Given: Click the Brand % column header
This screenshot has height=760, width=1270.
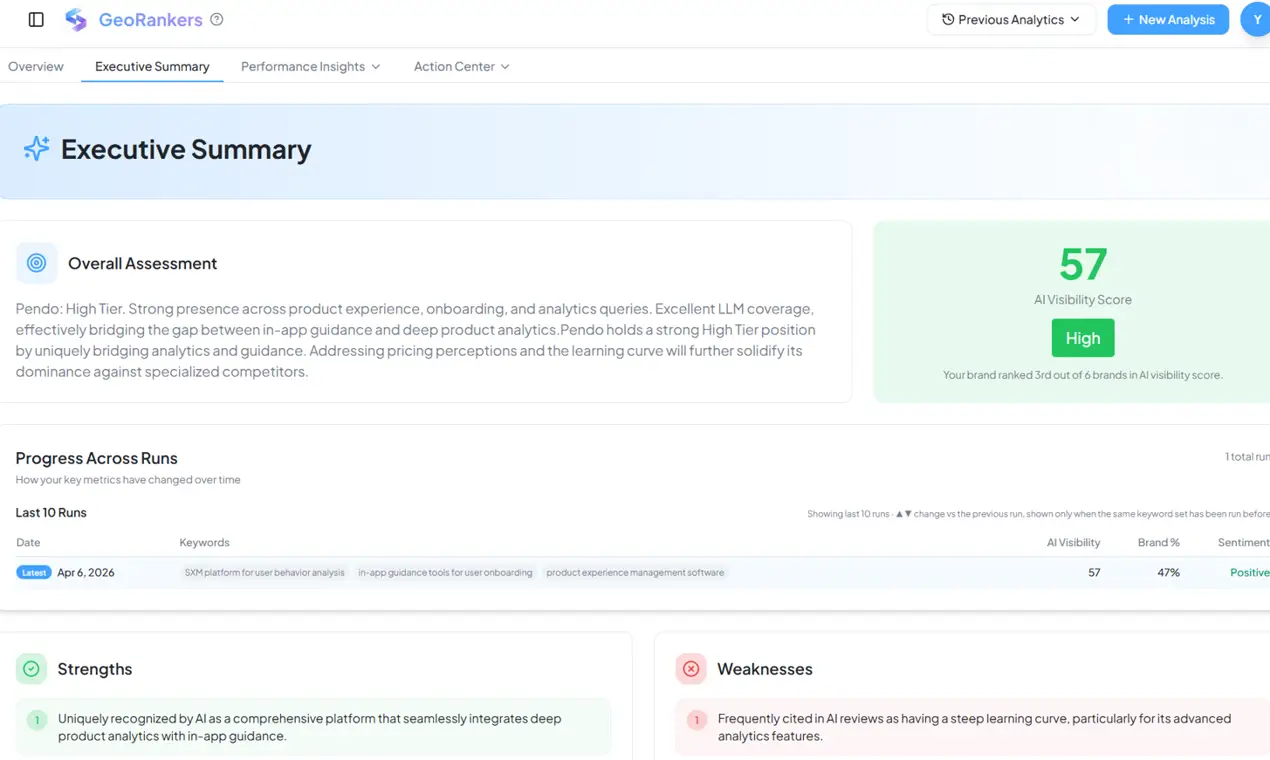Looking at the screenshot, I should tap(1159, 542).
